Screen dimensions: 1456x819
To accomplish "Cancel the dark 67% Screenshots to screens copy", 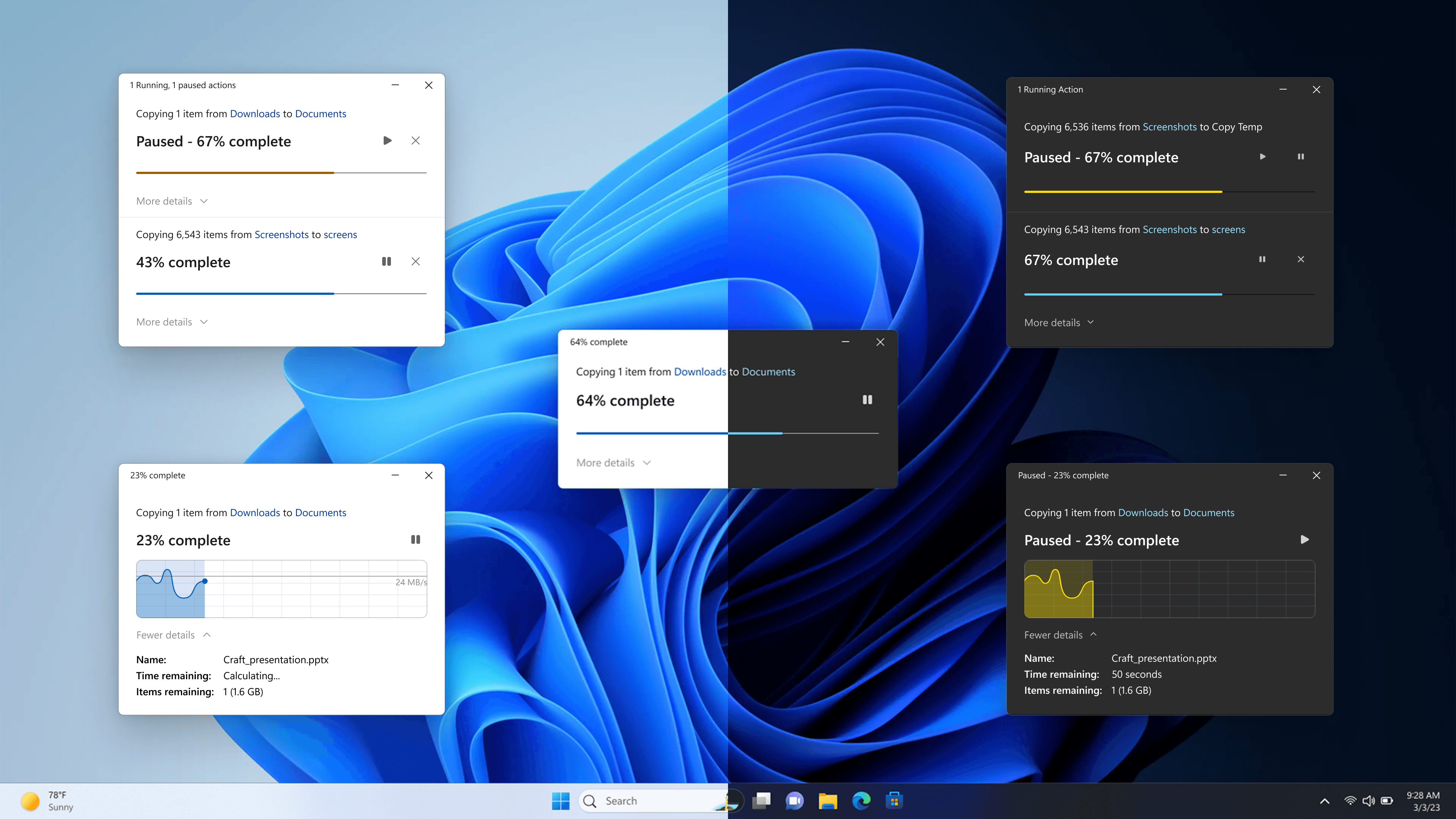I will (1301, 259).
